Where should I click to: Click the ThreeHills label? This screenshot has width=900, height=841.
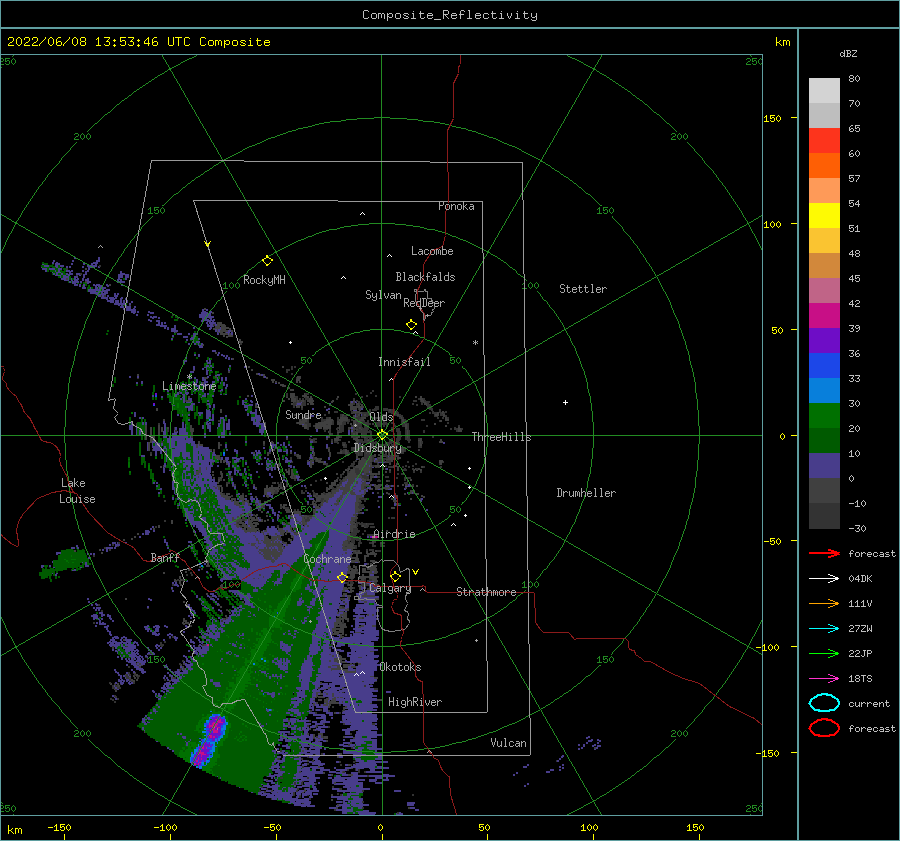tap(501, 437)
